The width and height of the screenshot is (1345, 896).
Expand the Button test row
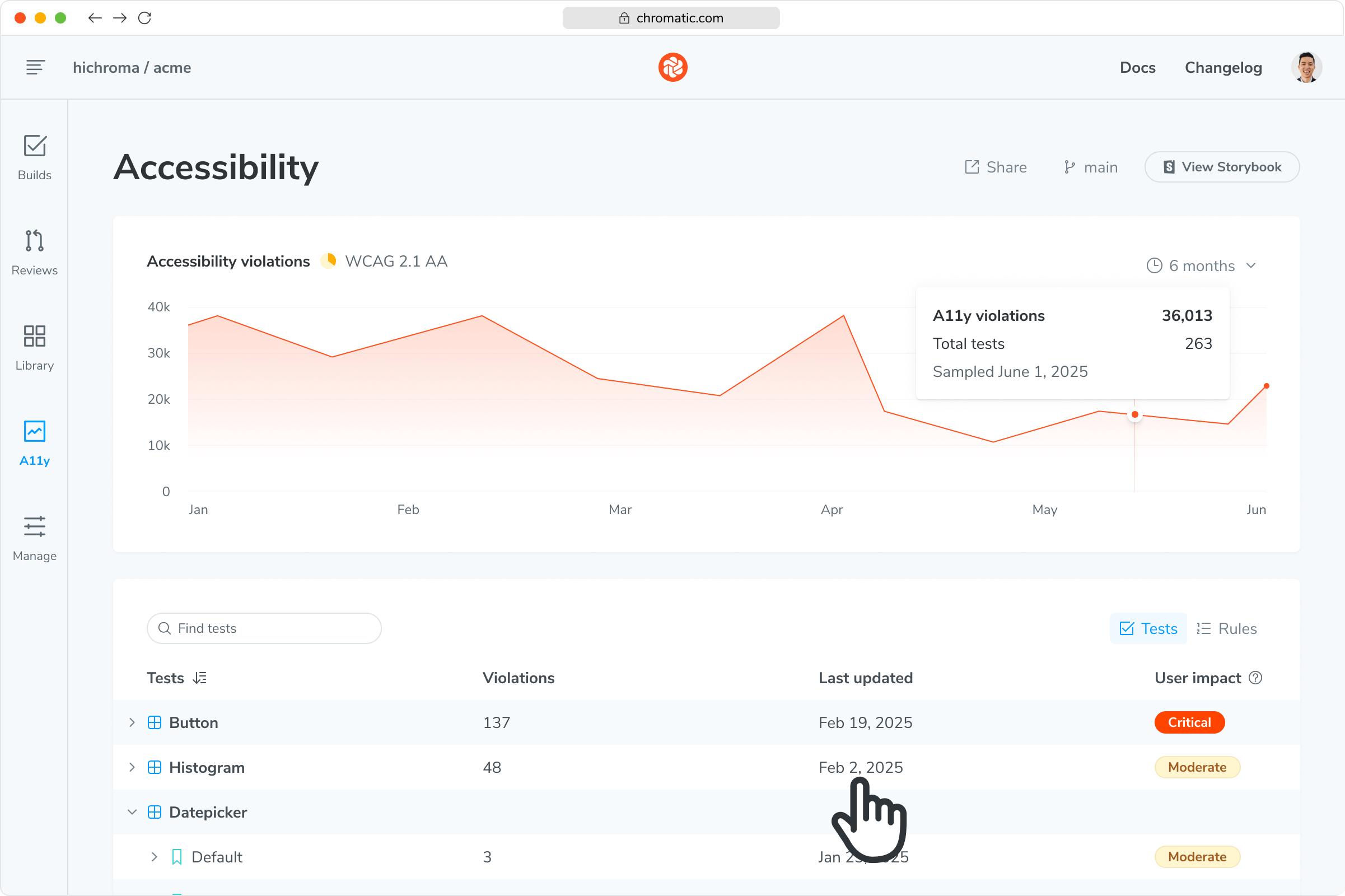pos(132,722)
